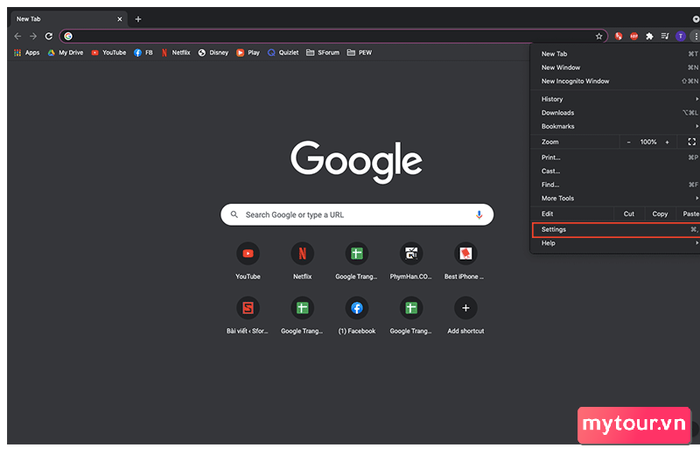The image size is (700, 455).
Task: Expand History submenu
Action: point(615,99)
